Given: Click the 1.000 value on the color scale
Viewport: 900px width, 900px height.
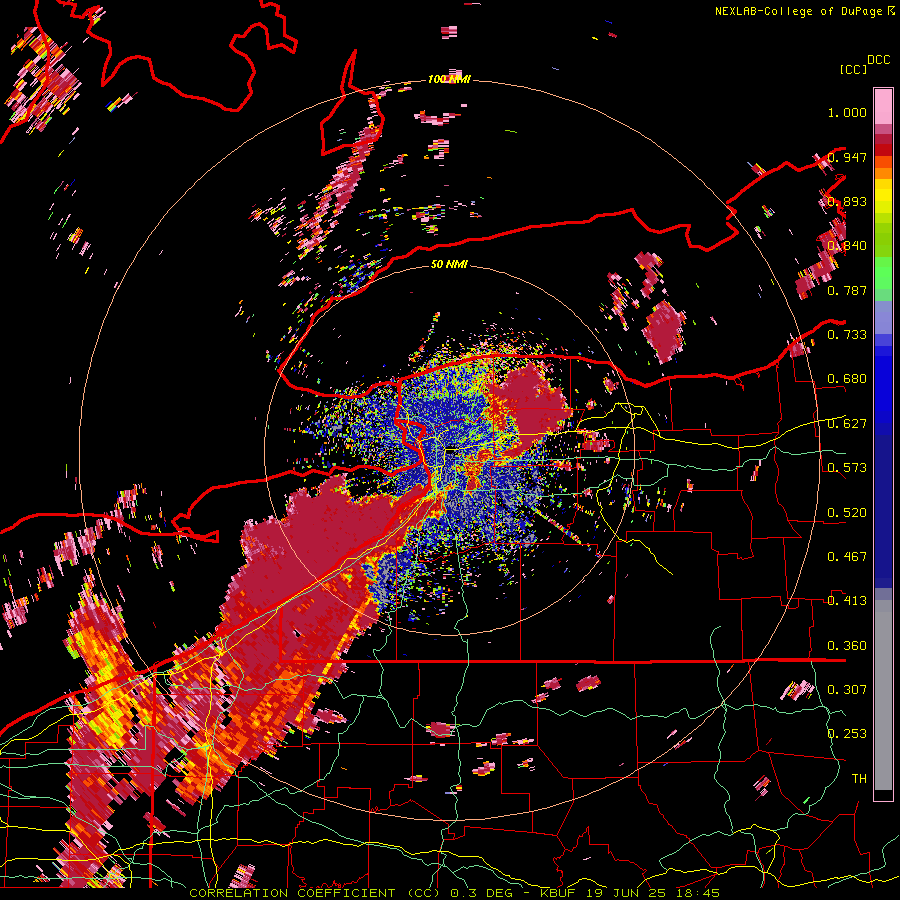Looking at the screenshot, I should click(x=847, y=112).
